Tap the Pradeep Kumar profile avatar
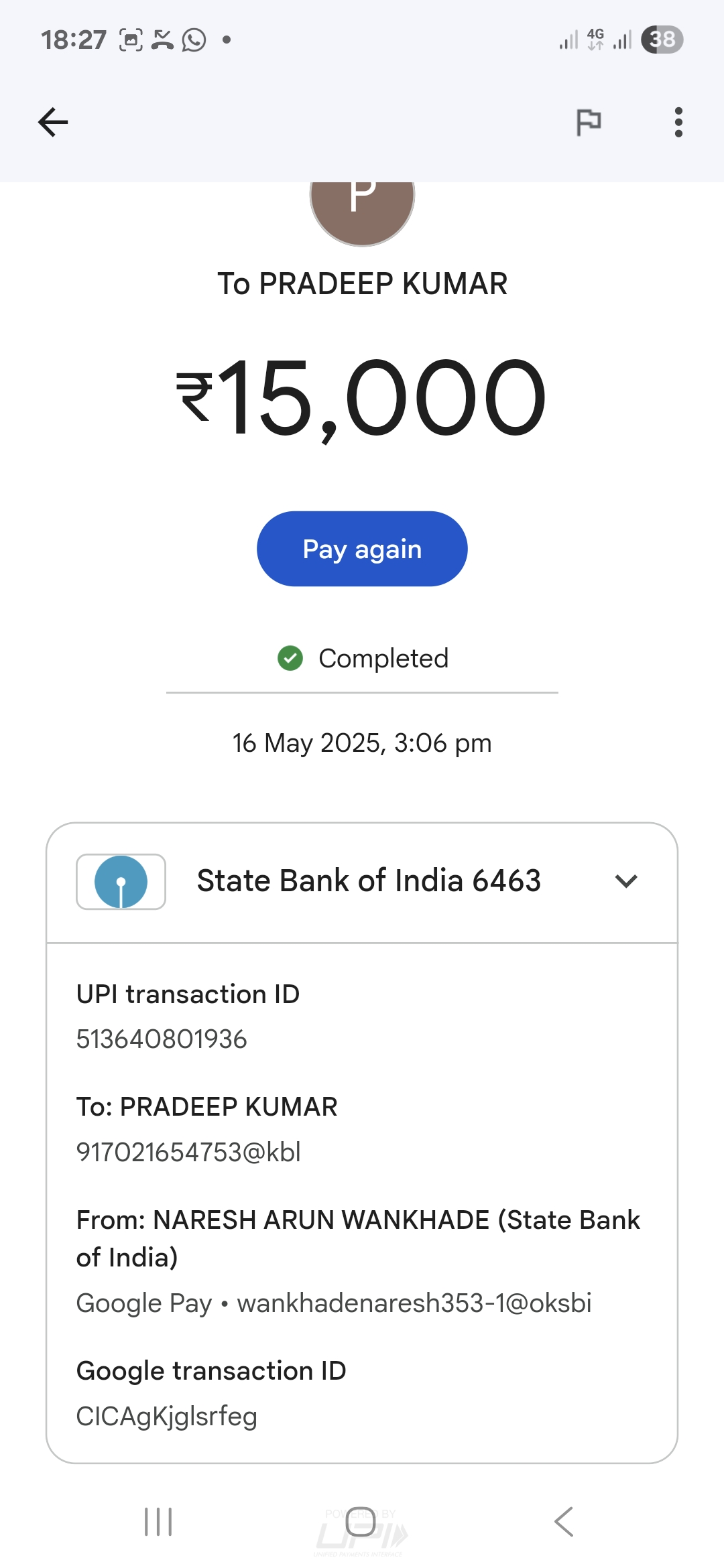724x1568 pixels. [x=362, y=204]
